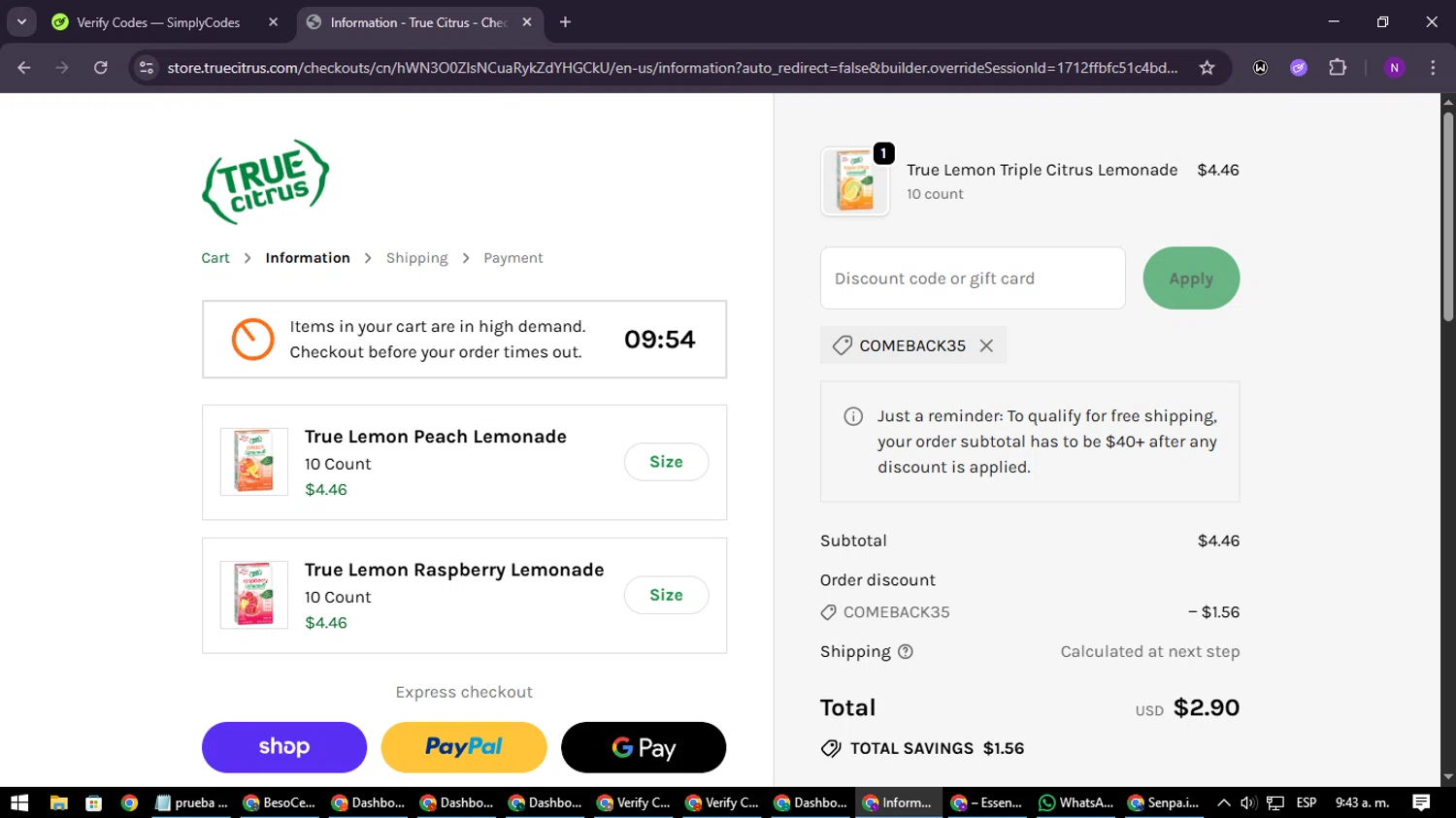Show hidden system tray icons
Viewport: 1456px width, 818px height.
[1224, 802]
